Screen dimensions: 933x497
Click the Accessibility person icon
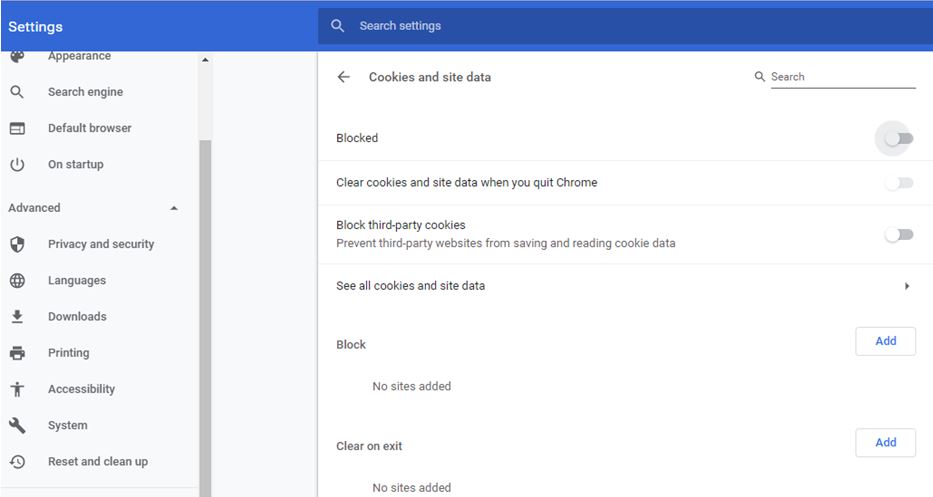click(x=17, y=389)
